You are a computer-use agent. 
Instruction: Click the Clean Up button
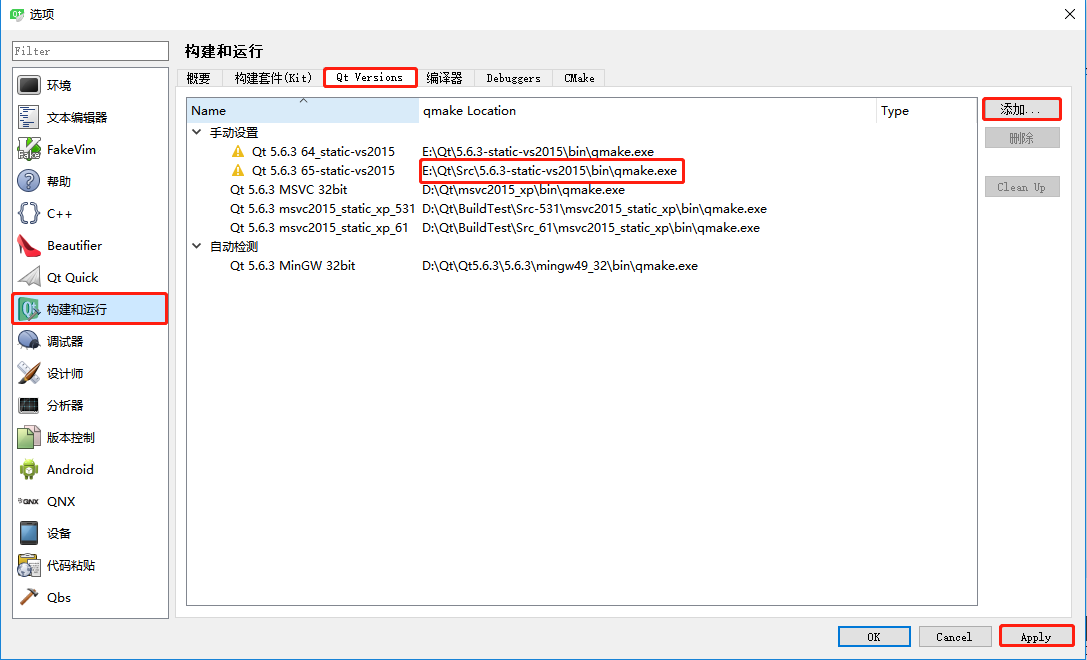point(1022,186)
